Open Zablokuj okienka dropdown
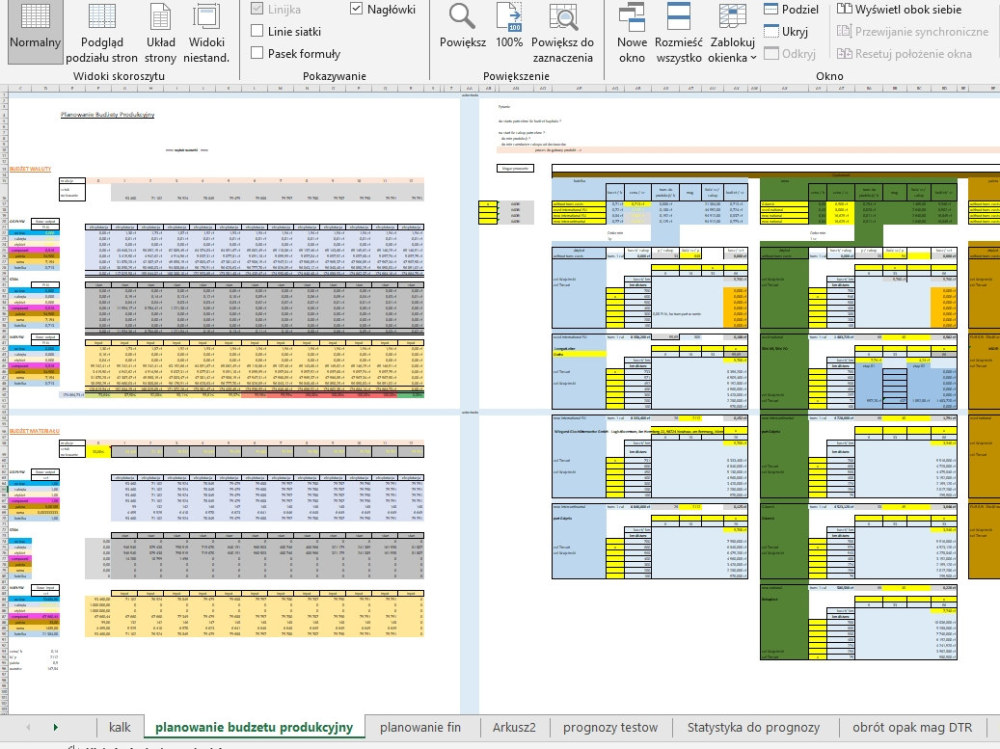1000x749 pixels. coord(732,31)
